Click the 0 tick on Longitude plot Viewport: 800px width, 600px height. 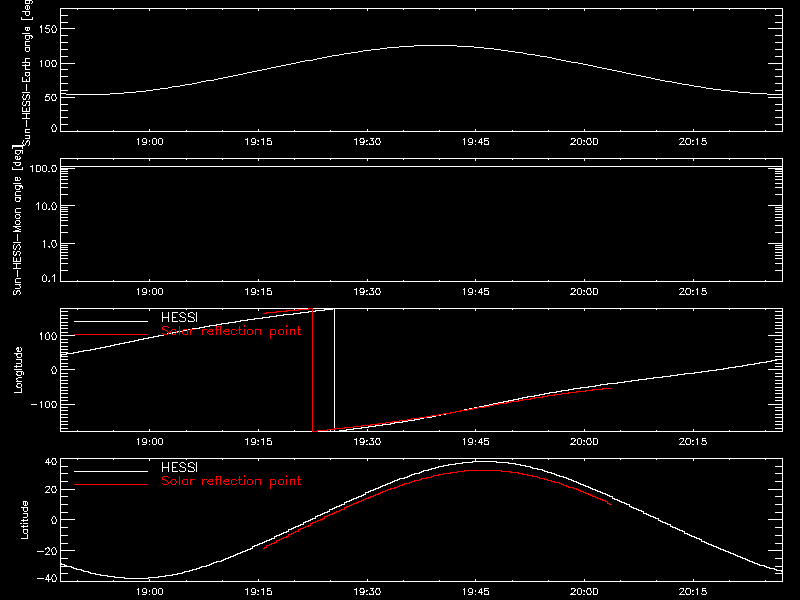pyautogui.click(x=54, y=370)
